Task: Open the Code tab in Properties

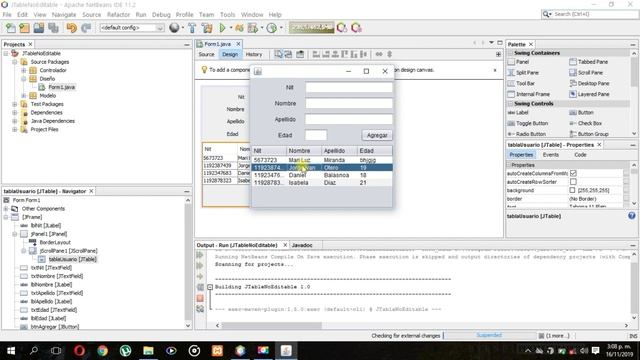Action: pyautogui.click(x=580, y=155)
